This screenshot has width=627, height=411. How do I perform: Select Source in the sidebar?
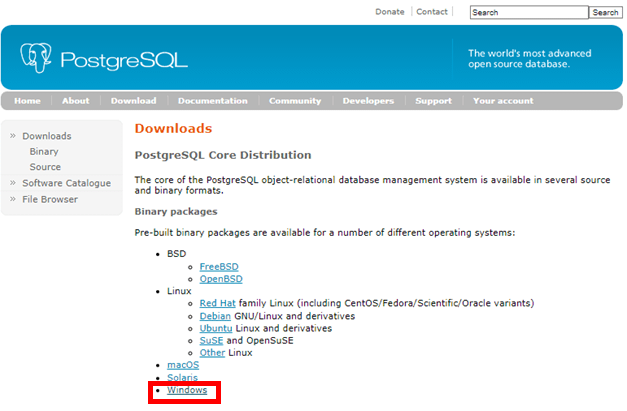point(45,167)
